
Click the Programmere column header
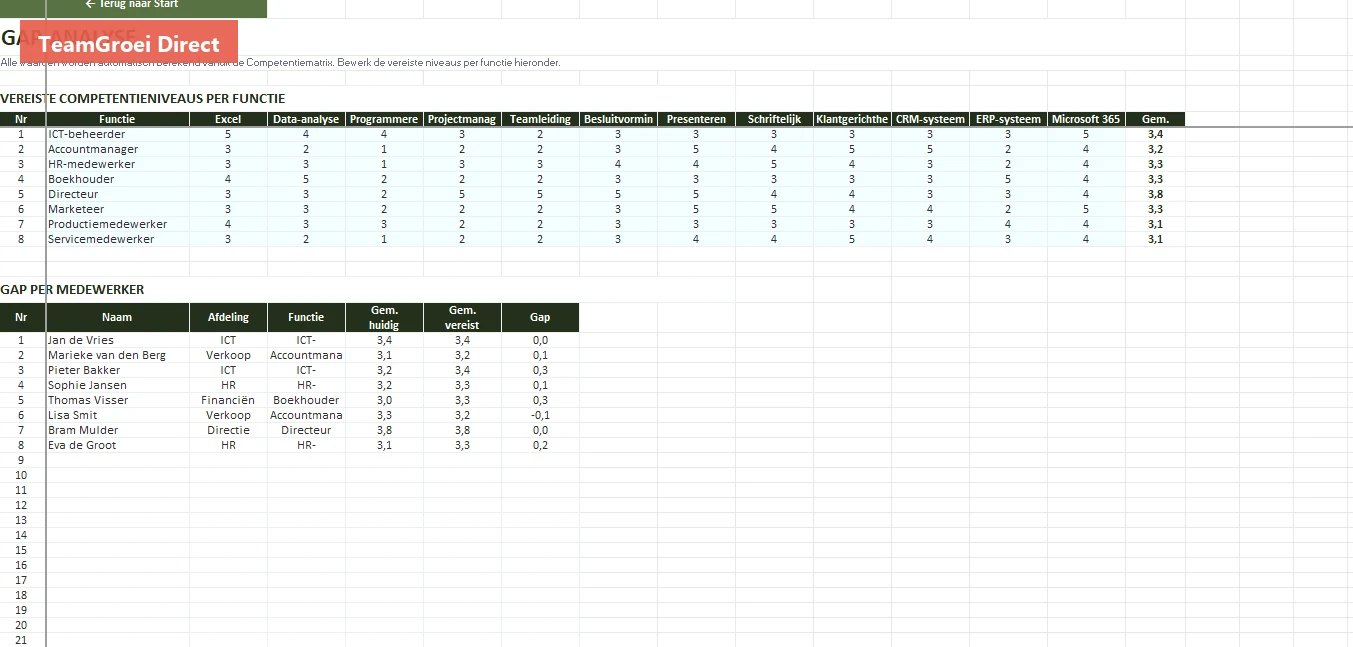point(384,119)
